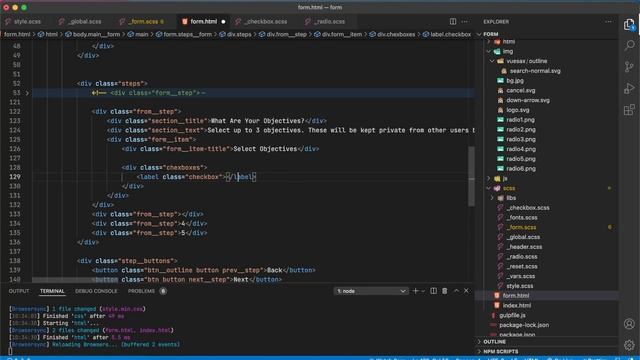Open logo.svg file
The image size is (640, 360).
(x=518, y=110)
